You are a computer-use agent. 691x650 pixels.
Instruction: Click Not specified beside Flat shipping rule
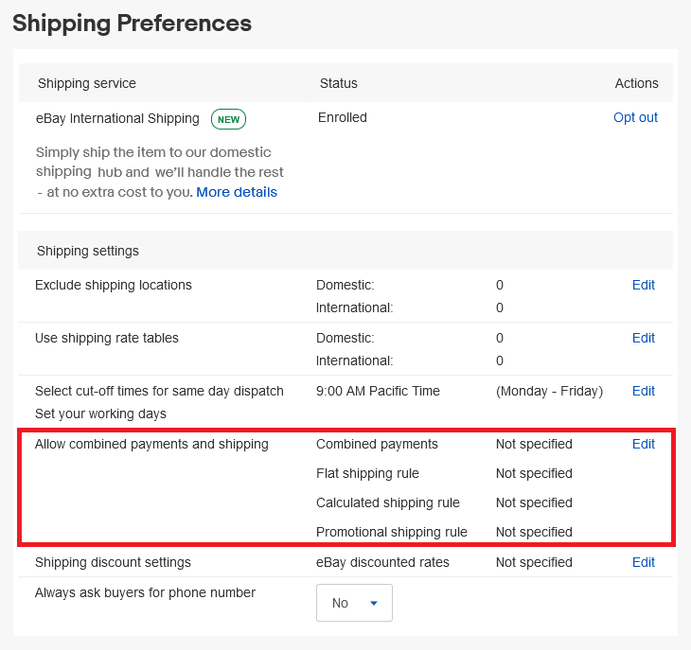point(534,473)
